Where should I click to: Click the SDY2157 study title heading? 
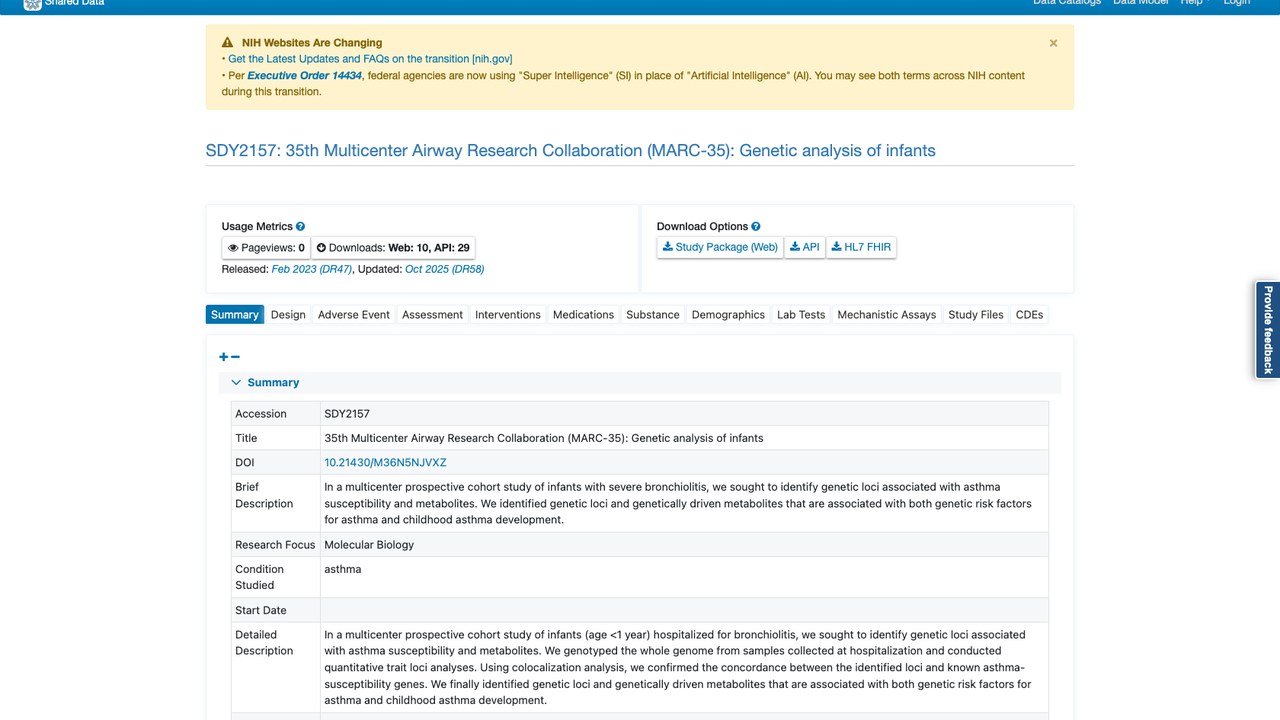(x=571, y=151)
